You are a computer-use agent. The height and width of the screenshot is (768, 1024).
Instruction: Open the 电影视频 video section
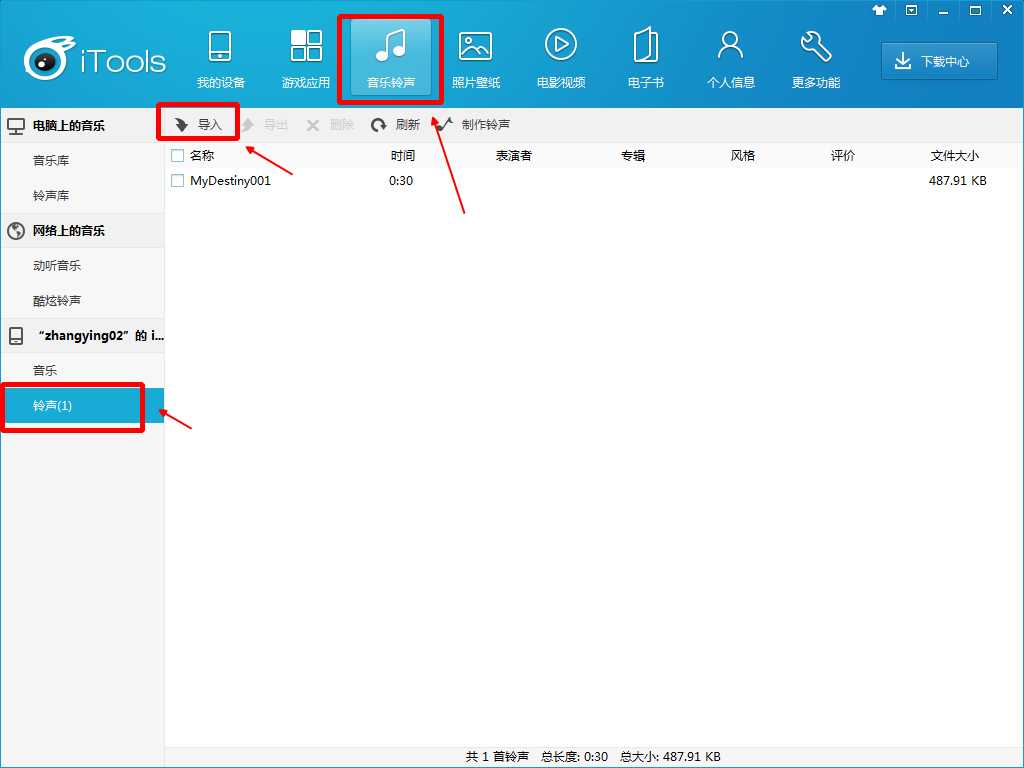click(560, 60)
